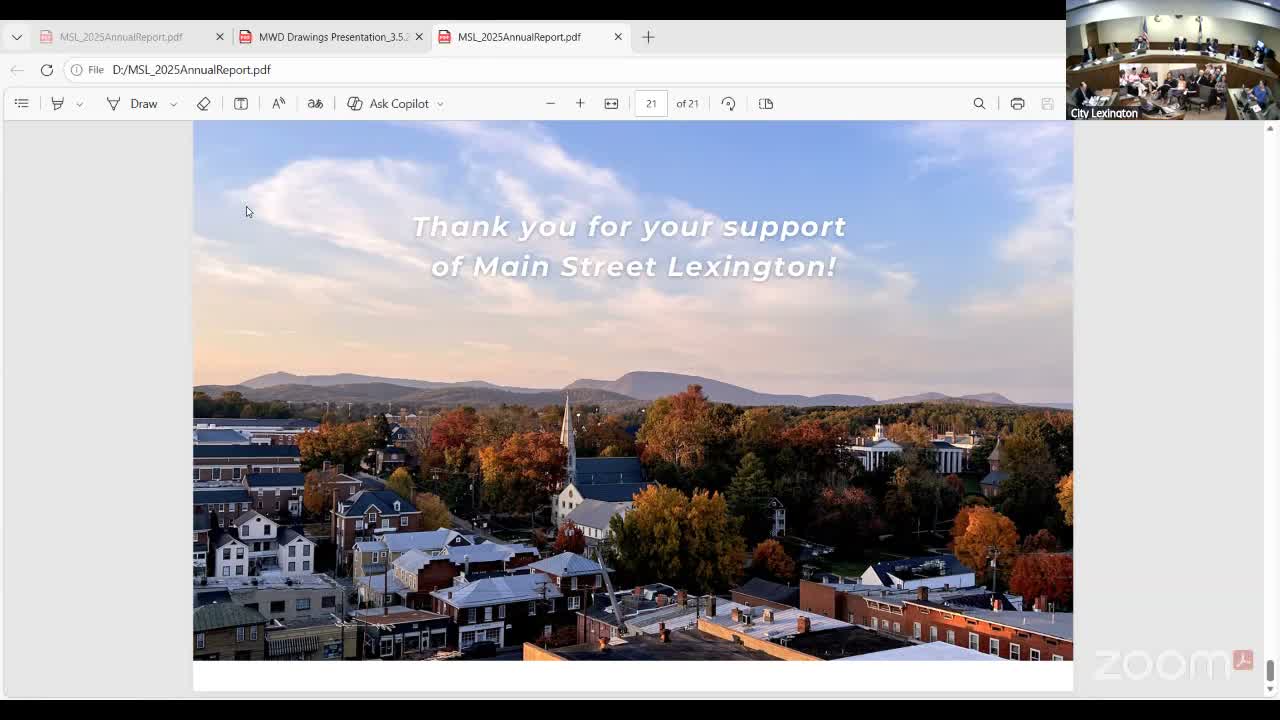Expand the Draw tool options arrow
This screenshot has width=1280, height=720.
click(x=173, y=104)
